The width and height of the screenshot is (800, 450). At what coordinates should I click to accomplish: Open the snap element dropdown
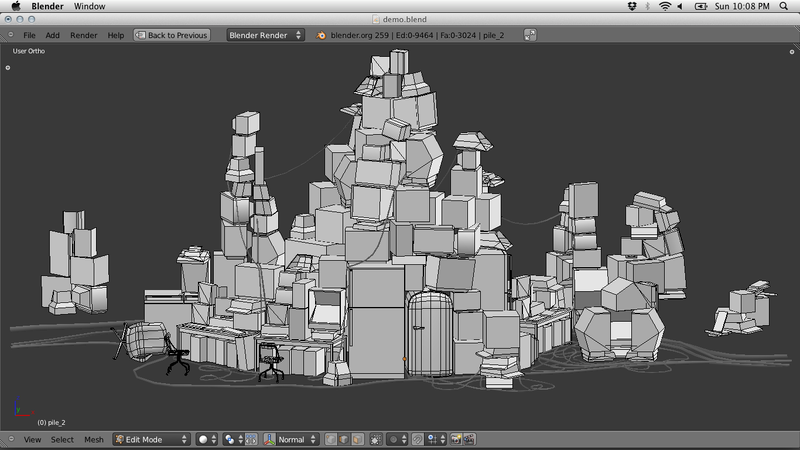436,439
